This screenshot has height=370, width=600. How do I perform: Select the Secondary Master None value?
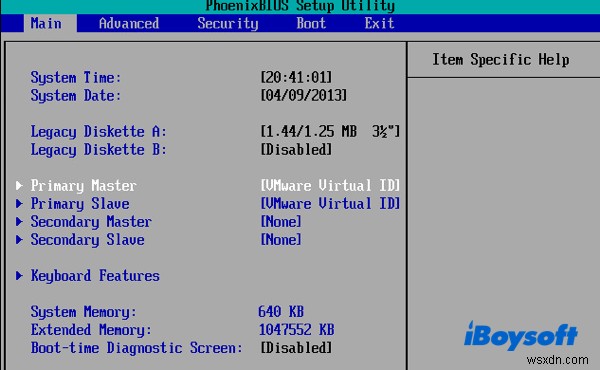click(281, 222)
